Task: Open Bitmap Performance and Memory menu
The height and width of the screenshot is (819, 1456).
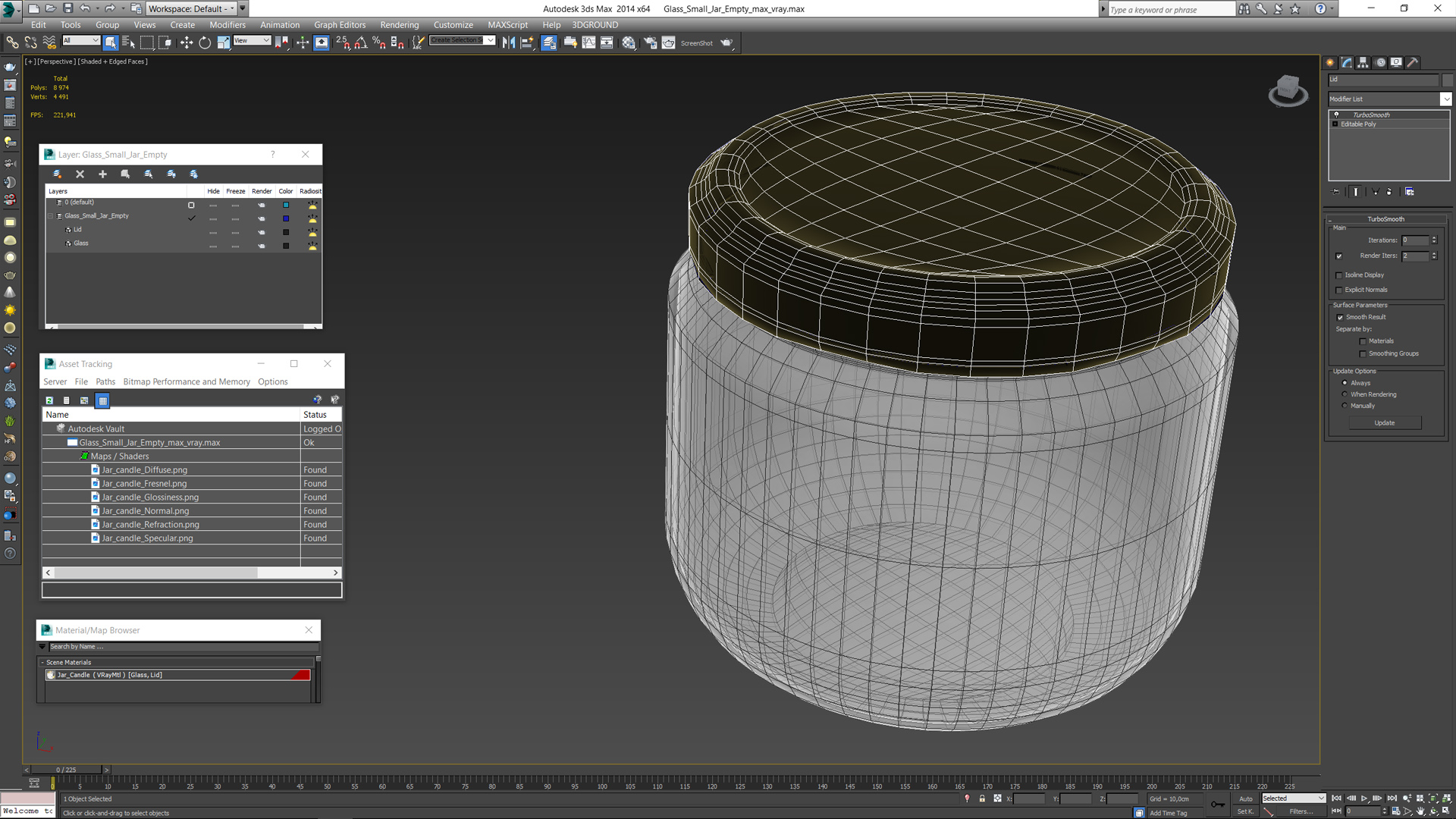Action: tap(187, 381)
